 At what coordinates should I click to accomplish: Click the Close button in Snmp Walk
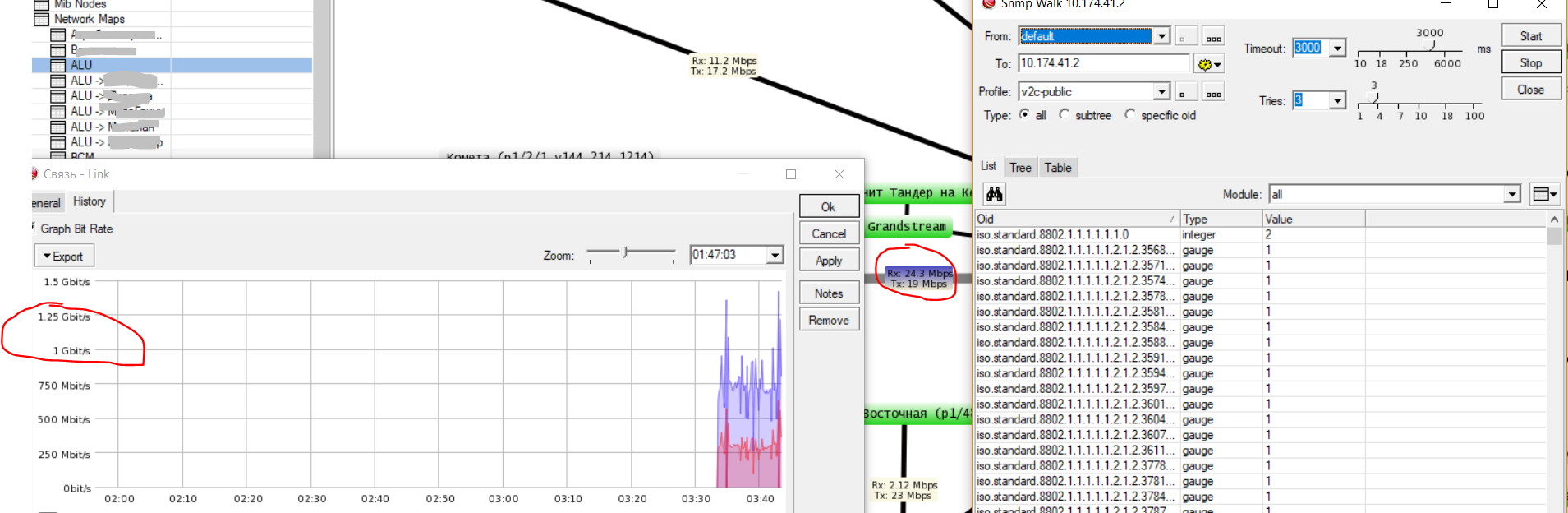pyautogui.click(x=1531, y=90)
